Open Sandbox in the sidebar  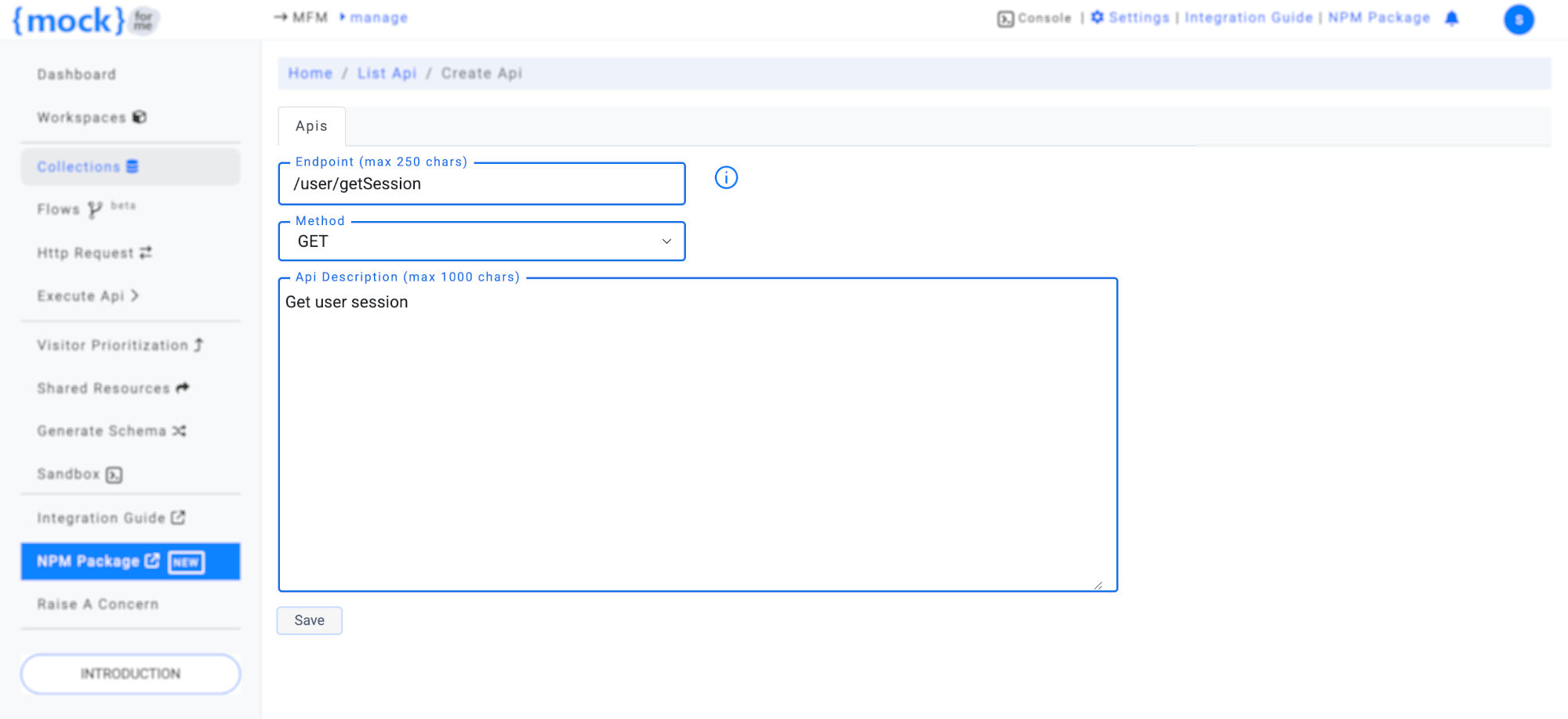click(x=79, y=474)
